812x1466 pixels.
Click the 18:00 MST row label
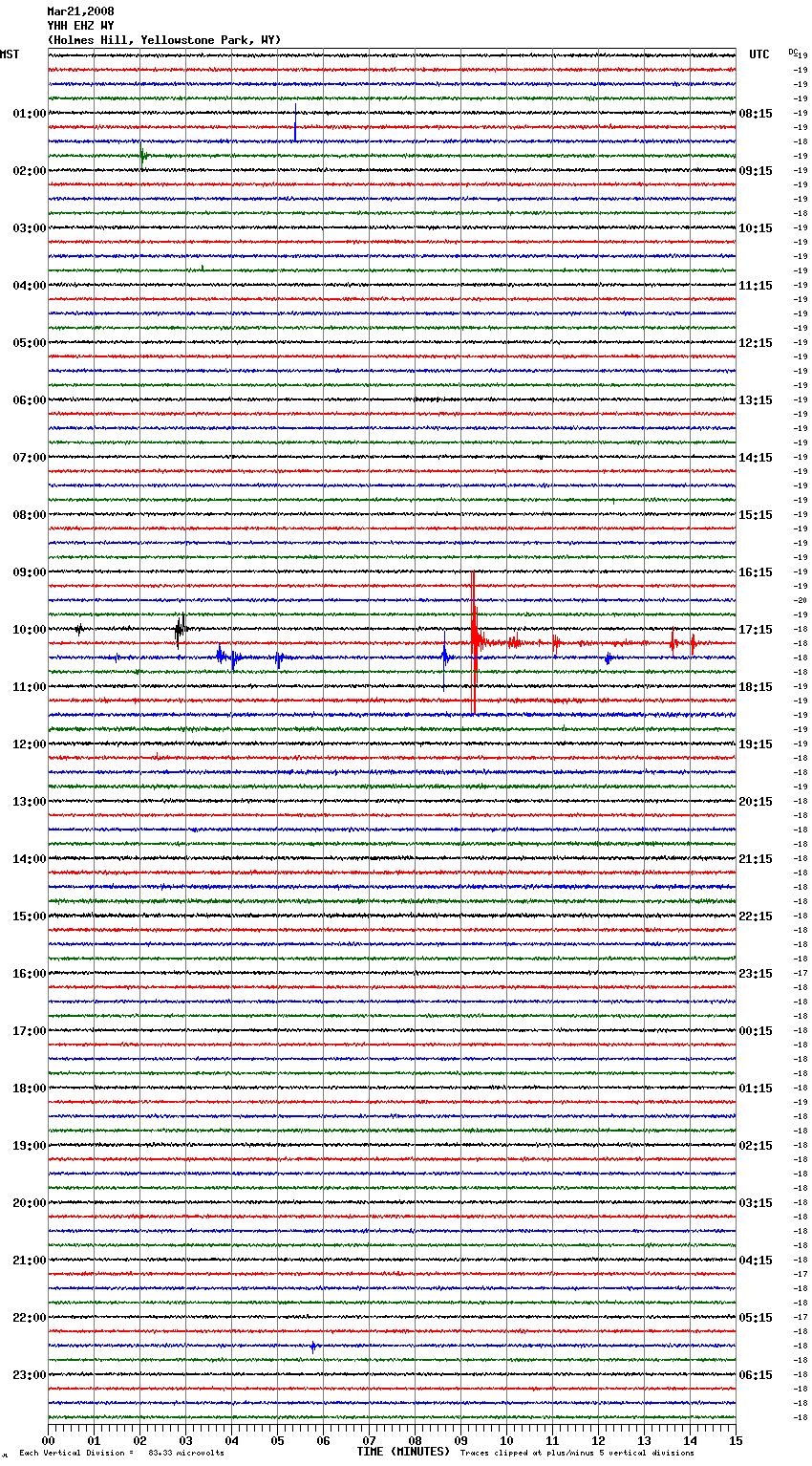click(x=30, y=1089)
